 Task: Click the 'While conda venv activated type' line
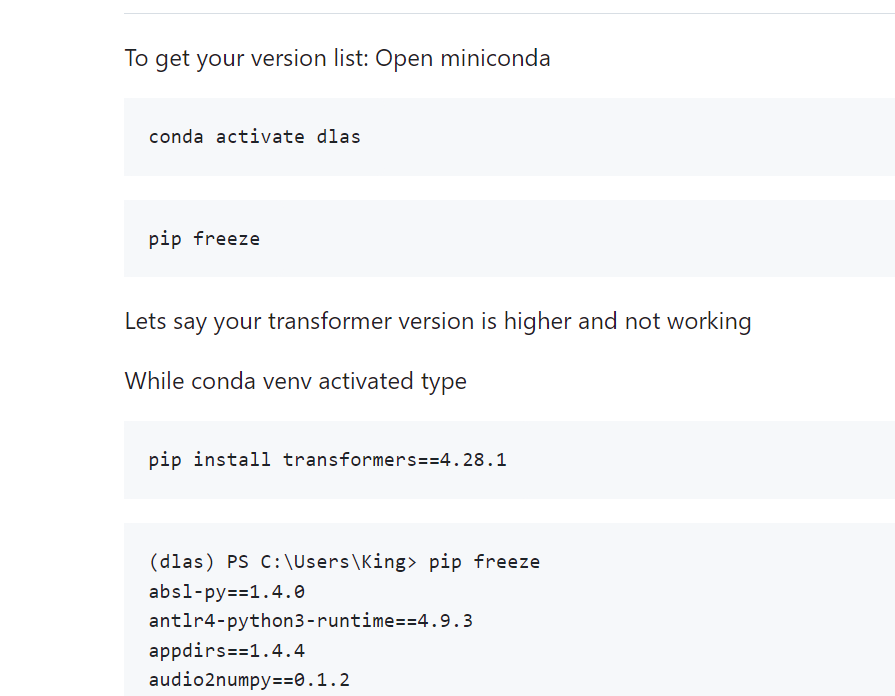tap(296, 381)
